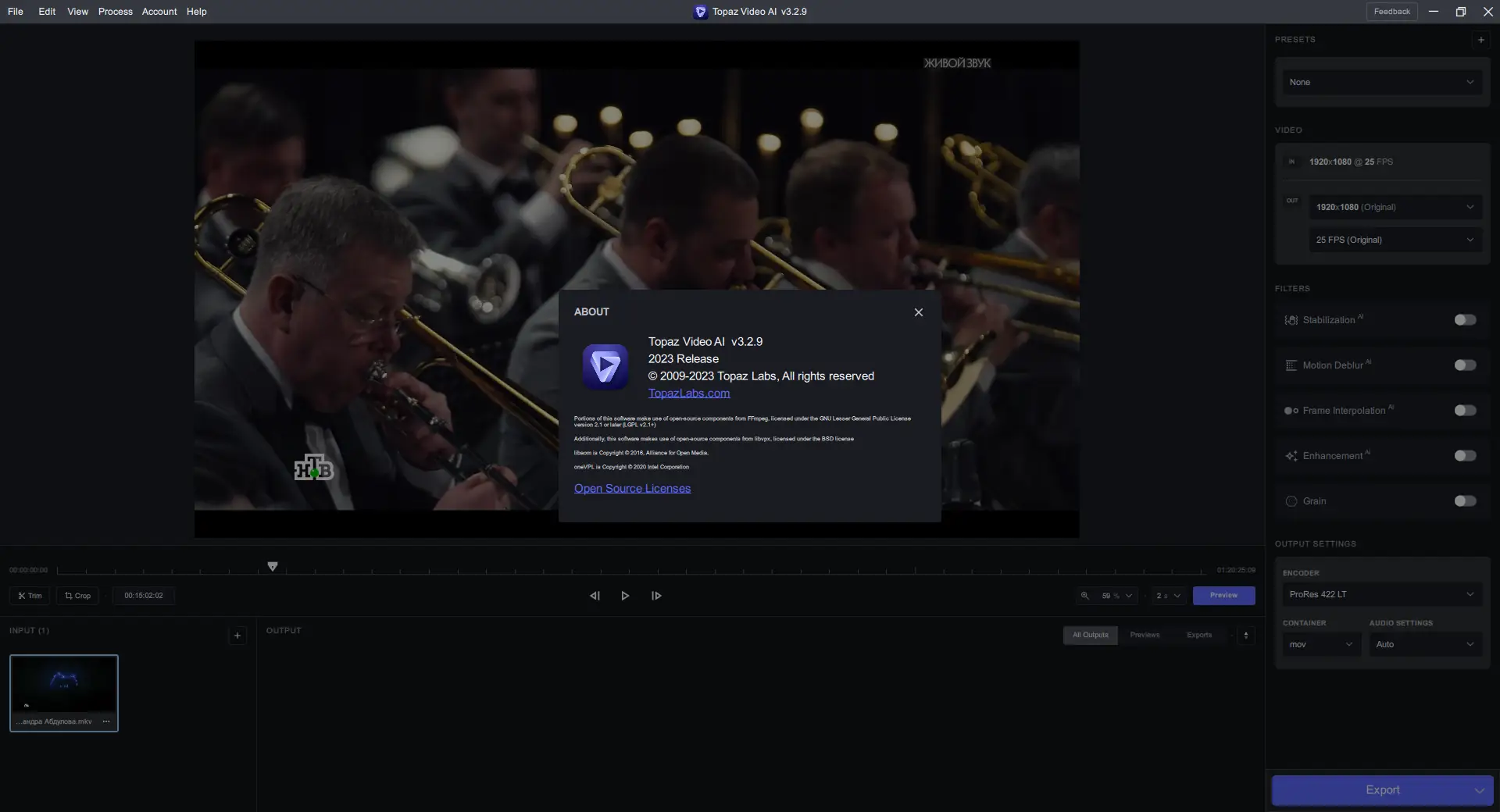Open the preview duration 2 s dropdown
The image size is (1500, 812).
click(x=1169, y=596)
